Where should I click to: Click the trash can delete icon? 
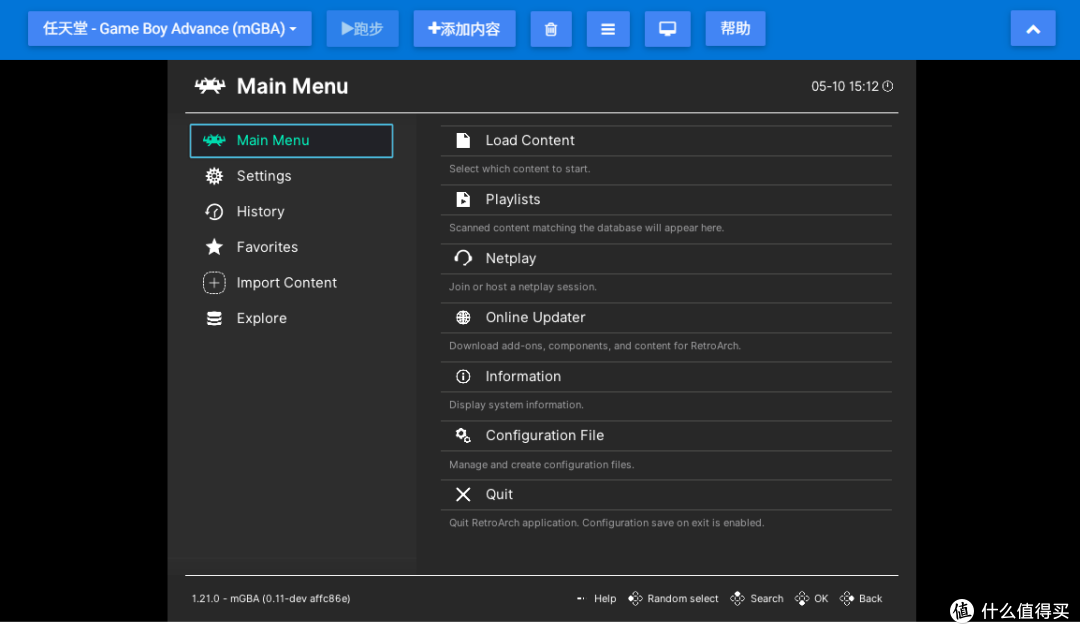pos(550,29)
